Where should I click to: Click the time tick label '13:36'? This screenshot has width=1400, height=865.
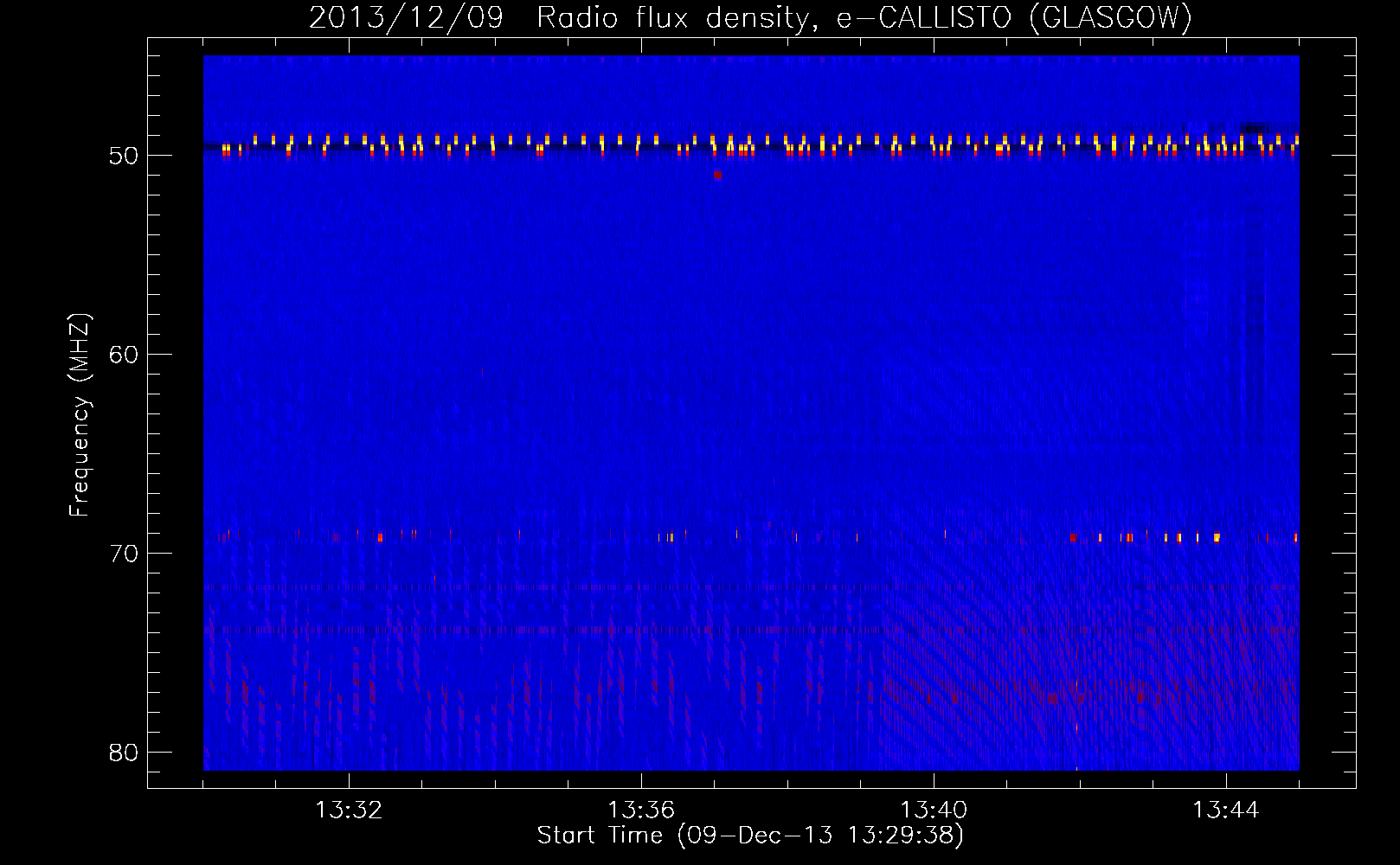(641, 811)
